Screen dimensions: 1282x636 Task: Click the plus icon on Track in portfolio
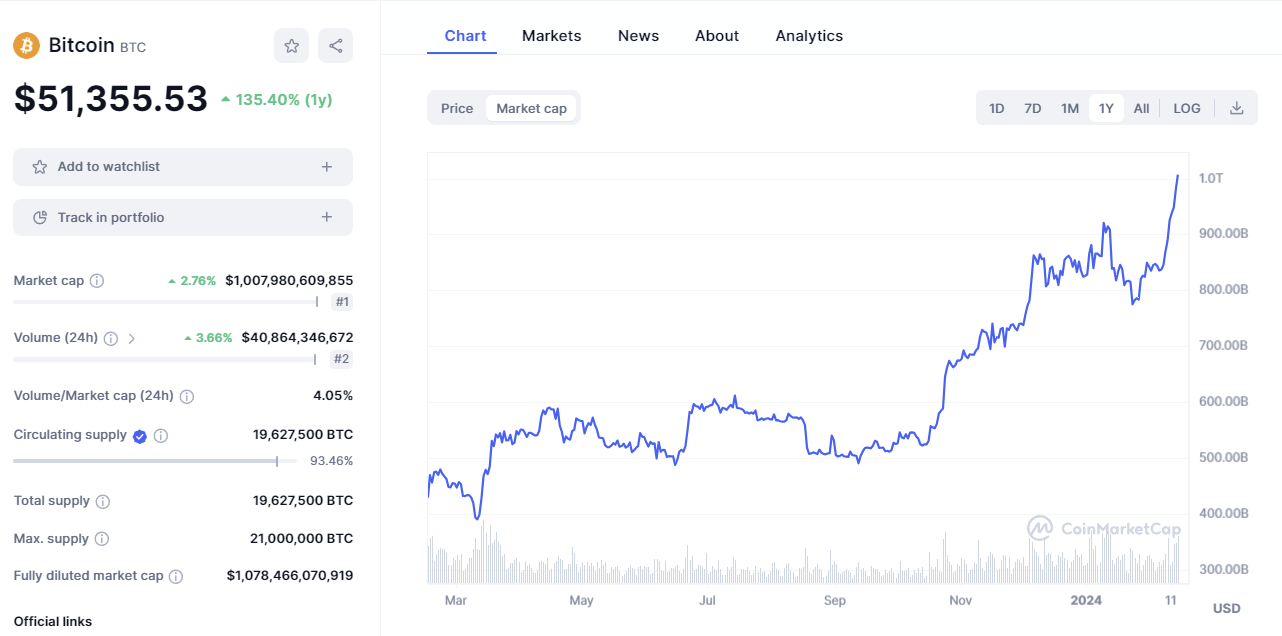(x=327, y=218)
